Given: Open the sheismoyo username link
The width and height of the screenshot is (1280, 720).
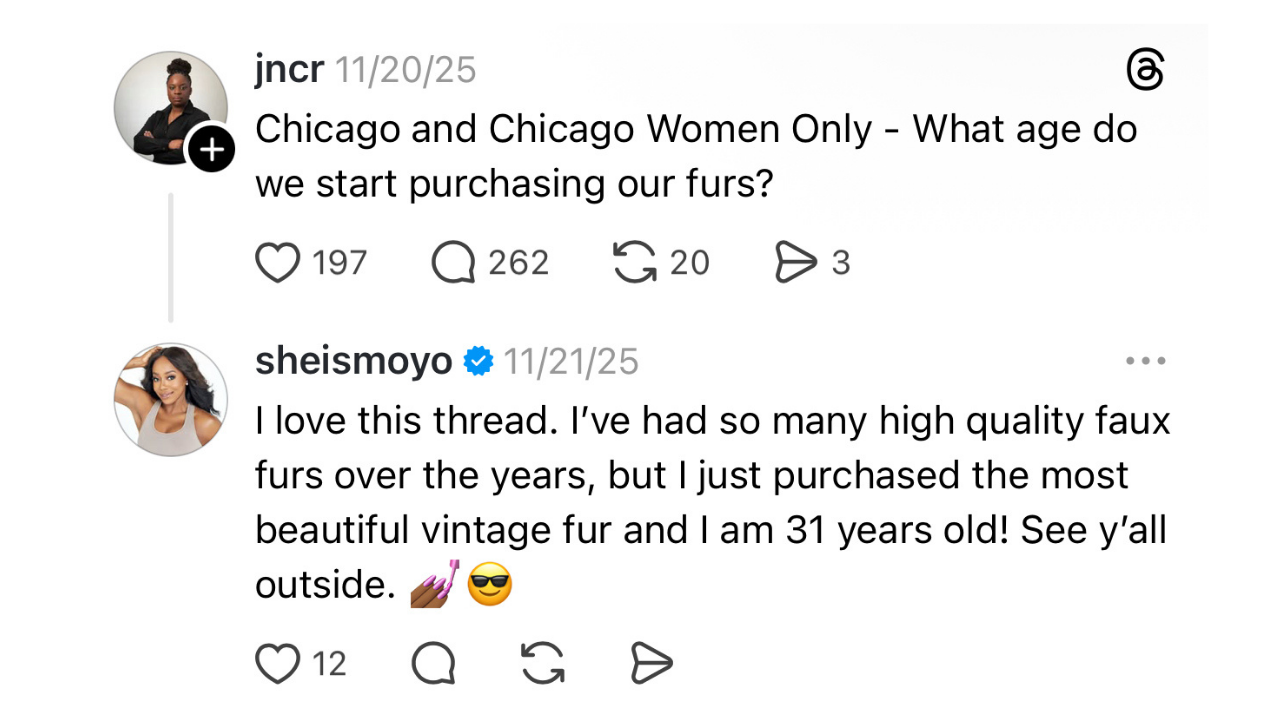Looking at the screenshot, I should click(354, 361).
